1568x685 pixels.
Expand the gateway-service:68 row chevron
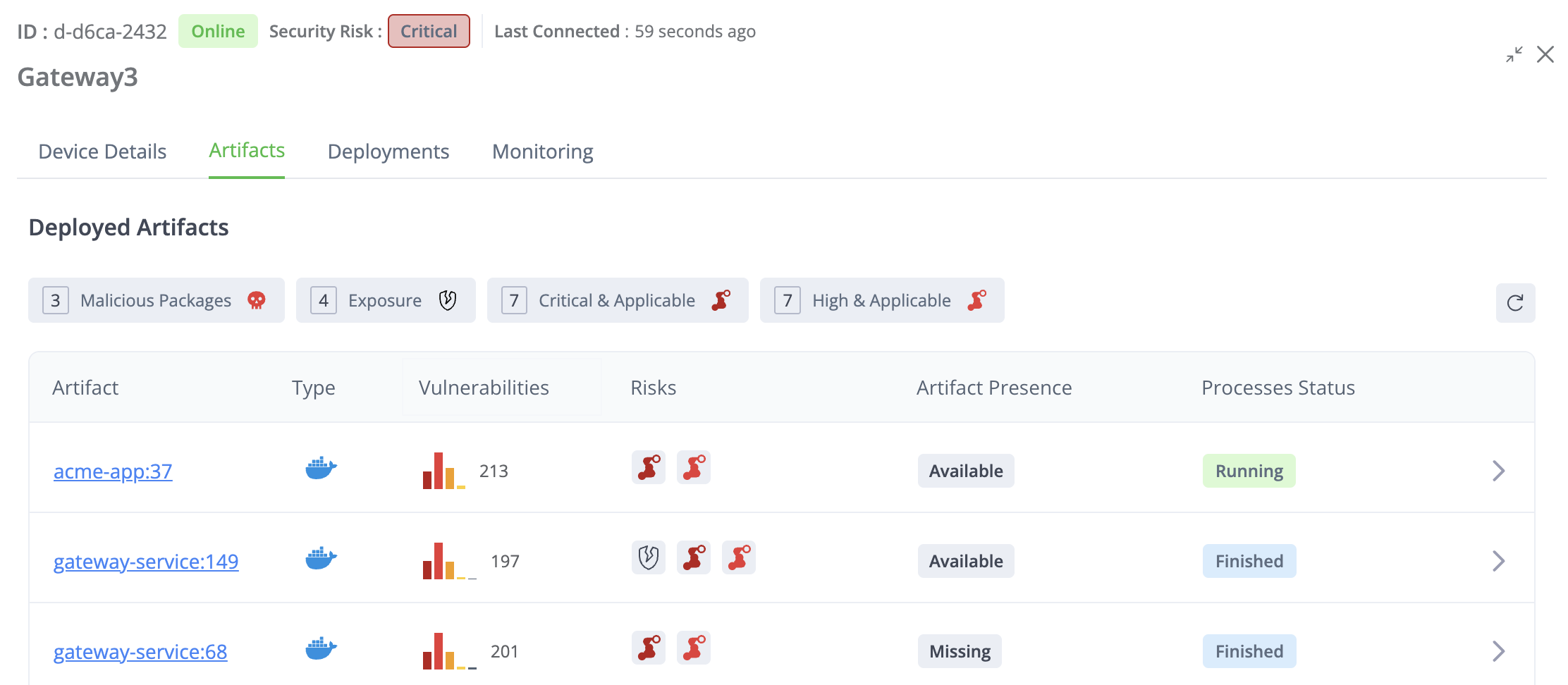[x=1498, y=651]
